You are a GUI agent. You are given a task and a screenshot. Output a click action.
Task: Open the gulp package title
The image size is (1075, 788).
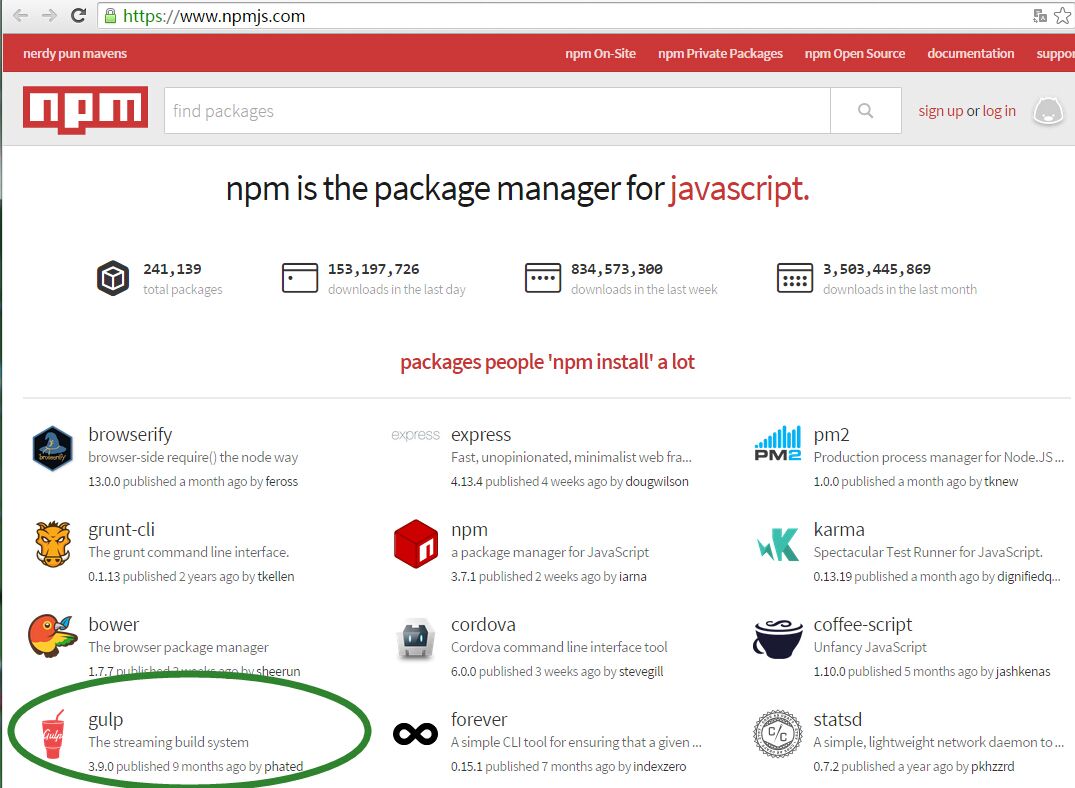point(106,720)
